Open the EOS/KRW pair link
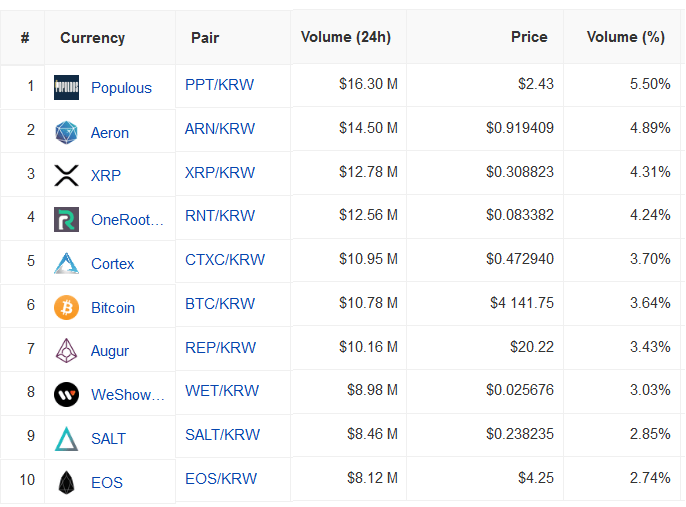The image size is (686, 507). pos(221,479)
